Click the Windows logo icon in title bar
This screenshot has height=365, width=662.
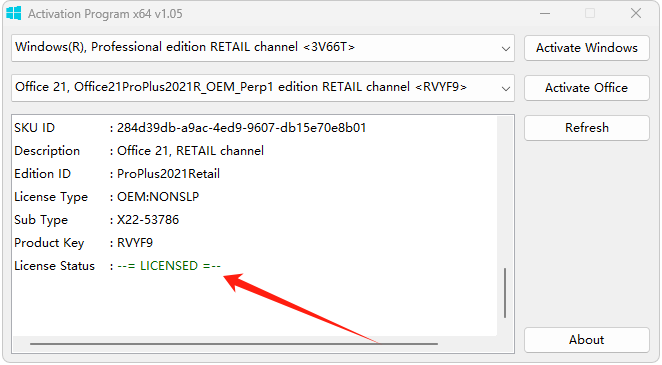pyautogui.click(x=14, y=13)
